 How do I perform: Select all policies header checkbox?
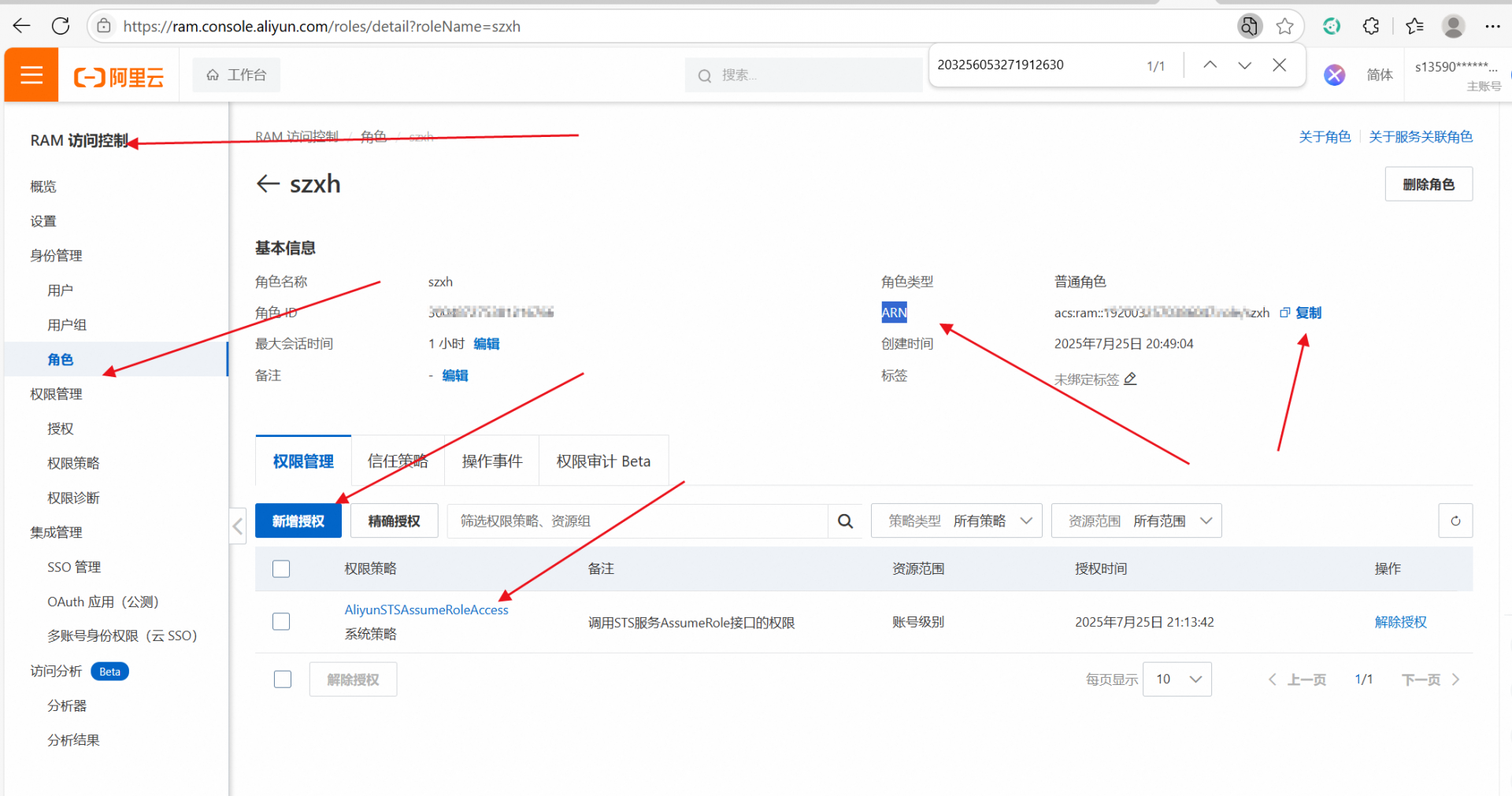[x=281, y=568]
